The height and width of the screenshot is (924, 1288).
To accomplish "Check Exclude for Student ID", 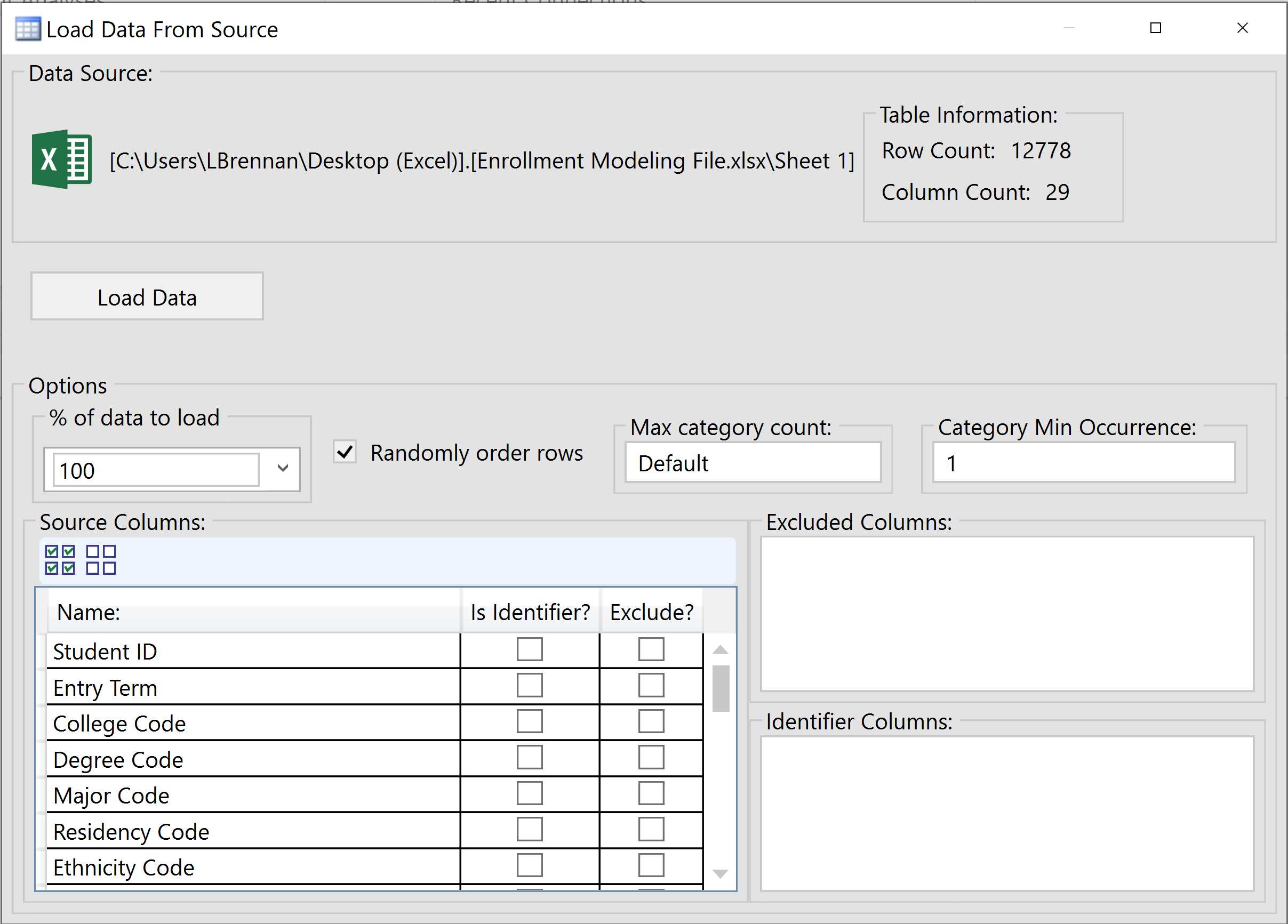I will (651, 649).
